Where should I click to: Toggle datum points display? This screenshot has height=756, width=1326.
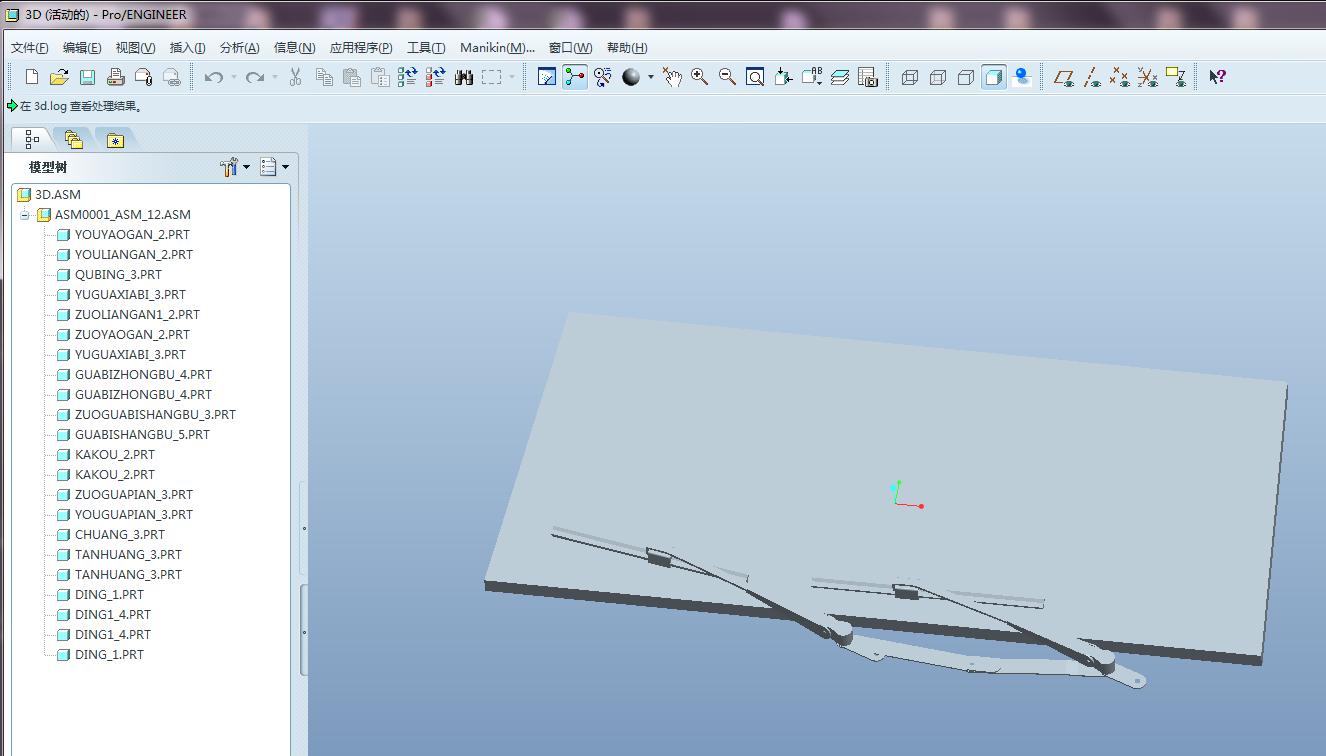pyautogui.click(x=1120, y=77)
